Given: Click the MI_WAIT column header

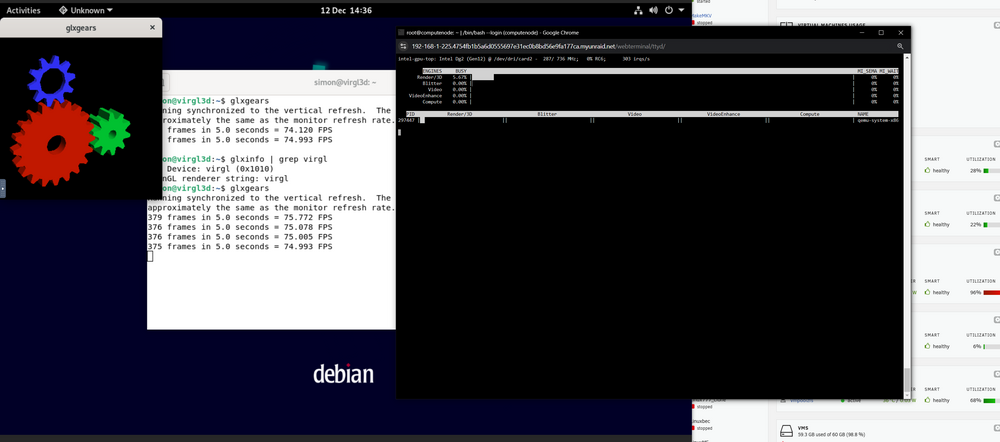Looking at the screenshot, I should point(890,71).
